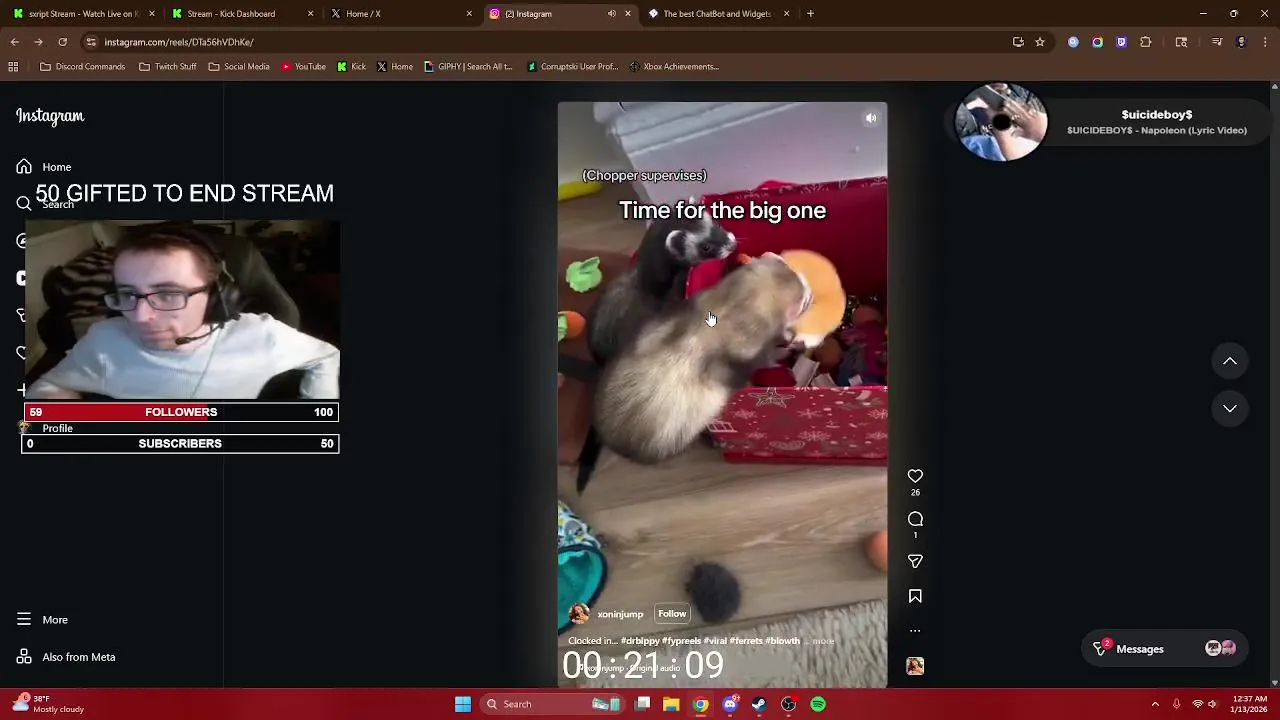This screenshot has height=720, width=1280.
Task: Open the Search item in Instagram's sidebar
Action: [x=45, y=204]
